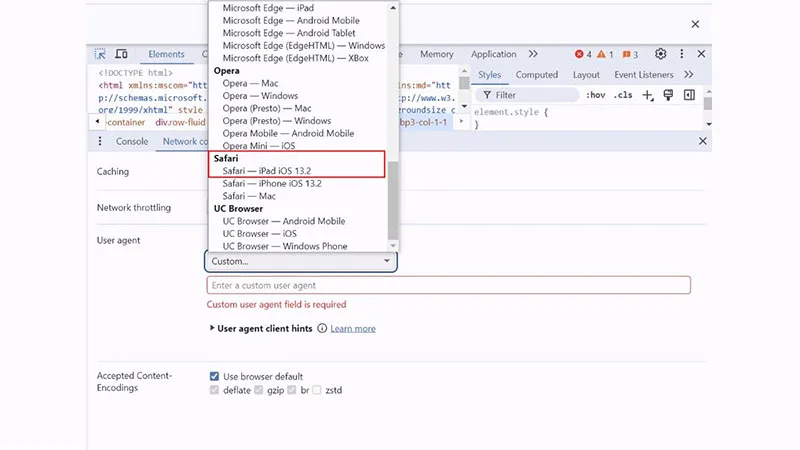
Task: Open the Computed pane tab
Action: click(x=537, y=74)
